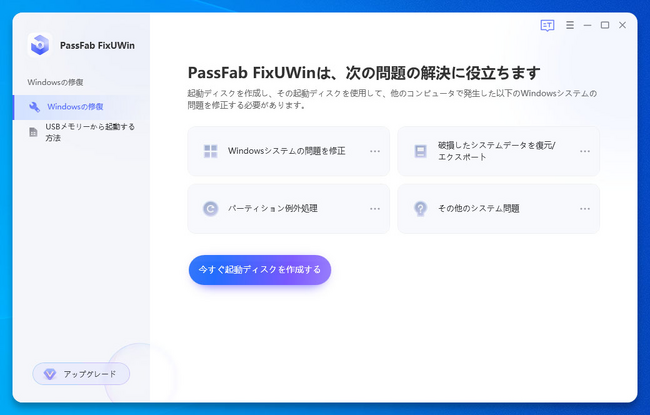Screen dimensions: 650x415
Task: Click 今すぐ起動ディスクを作成する button
Action: coord(259,269)
